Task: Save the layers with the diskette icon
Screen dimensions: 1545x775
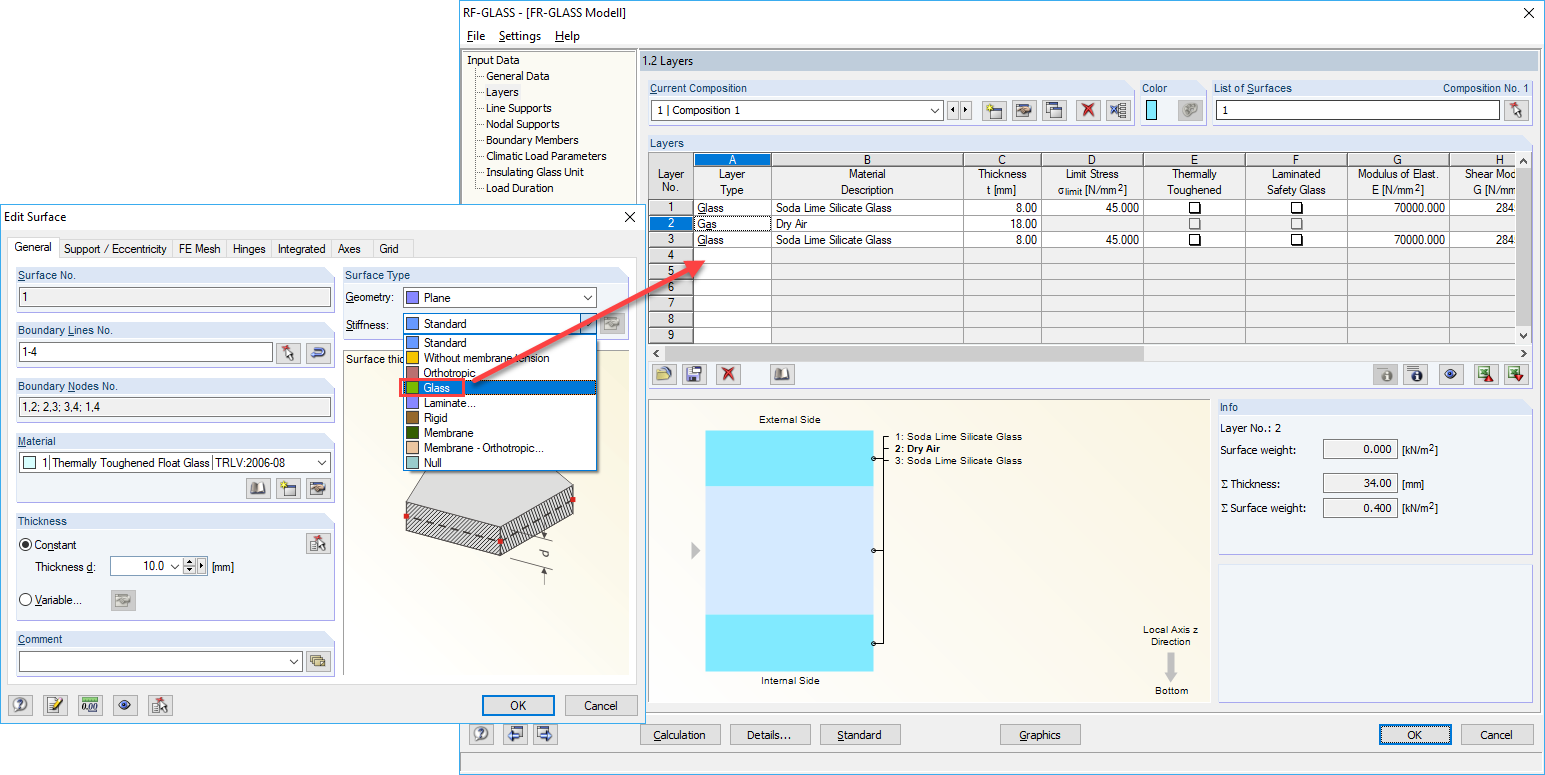Action: pos(694,373)
